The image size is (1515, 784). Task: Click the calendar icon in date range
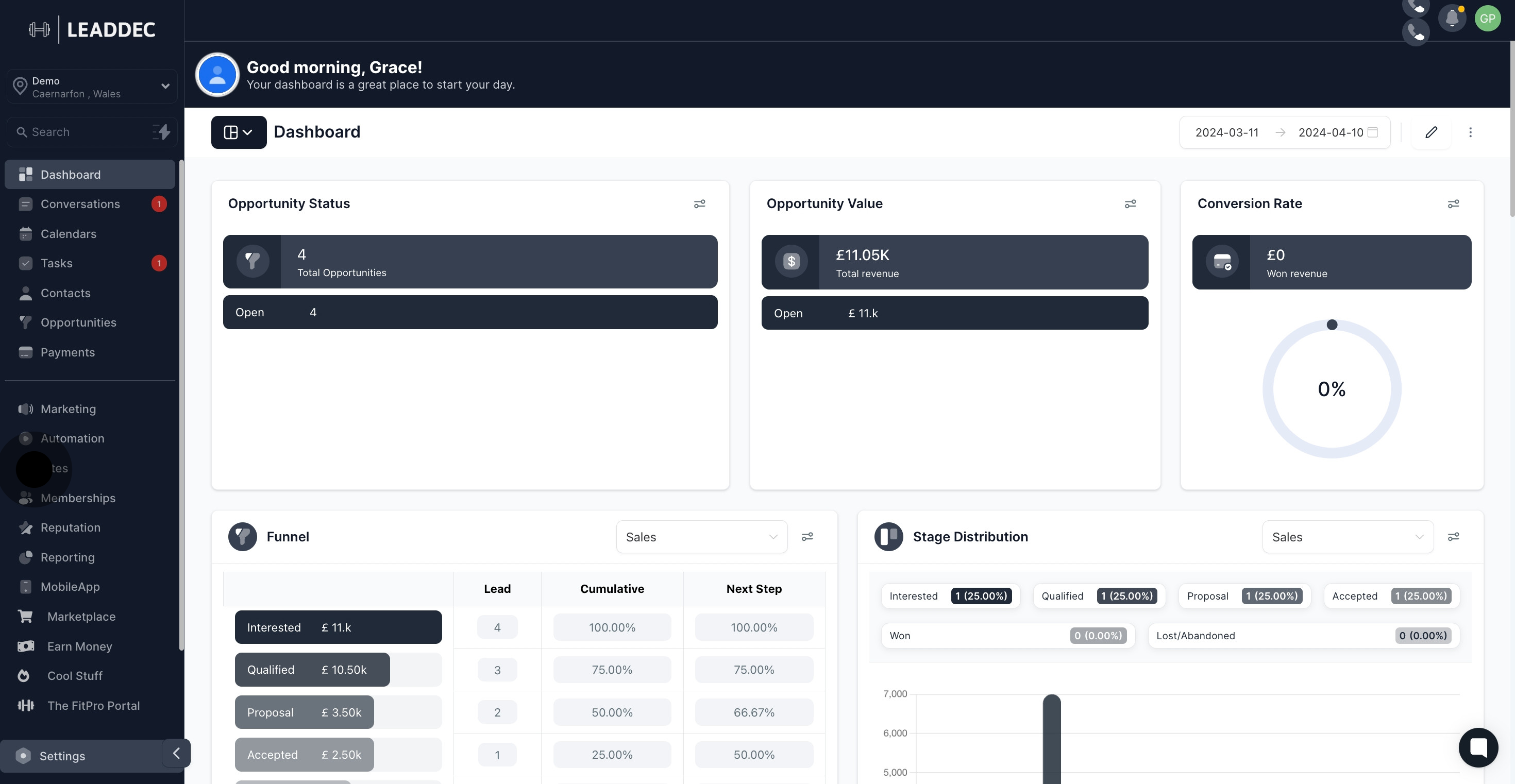(1373, 132)
